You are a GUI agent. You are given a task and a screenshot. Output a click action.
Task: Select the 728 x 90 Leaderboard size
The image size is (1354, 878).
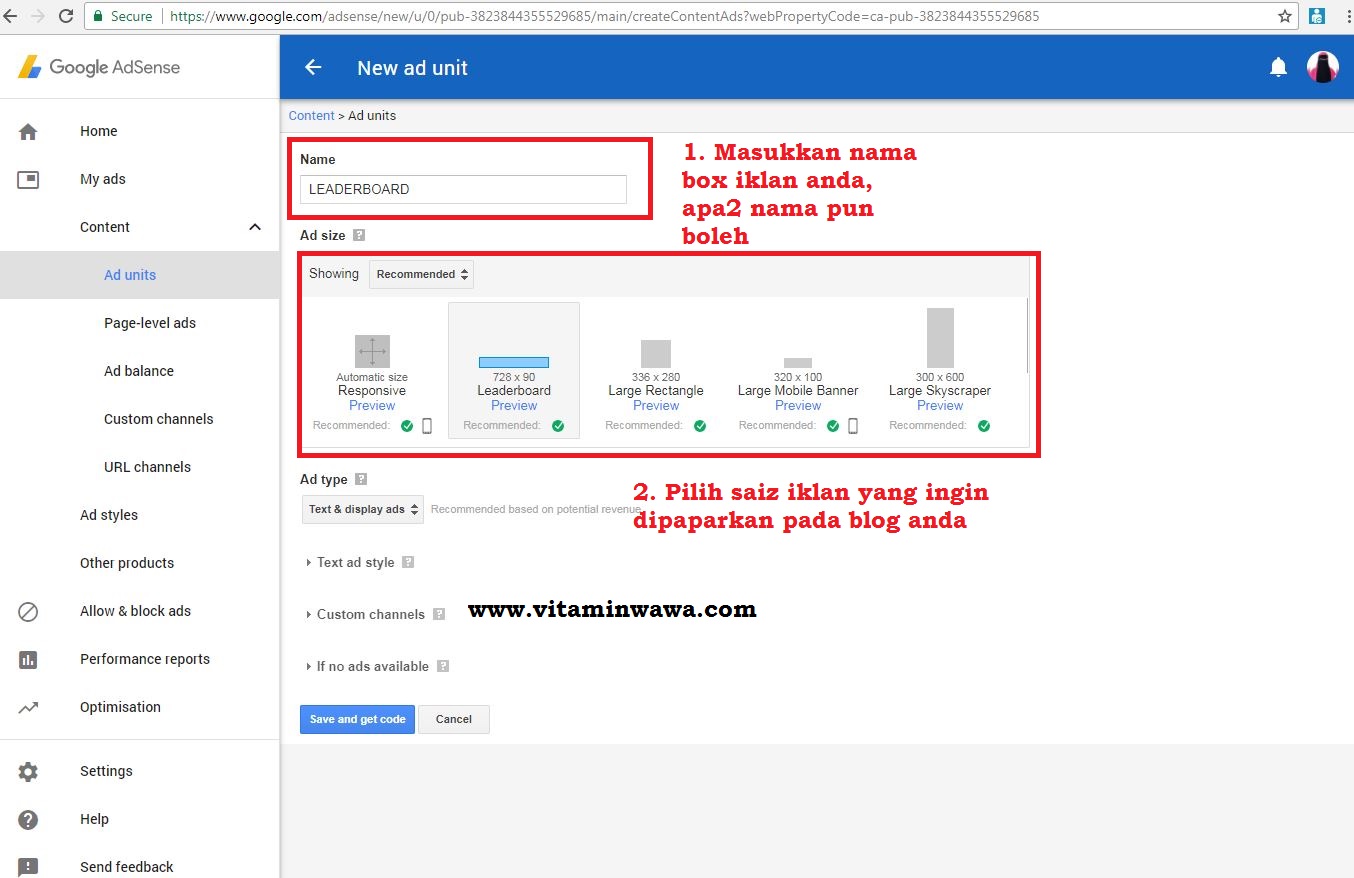click(x=514, y=370)
